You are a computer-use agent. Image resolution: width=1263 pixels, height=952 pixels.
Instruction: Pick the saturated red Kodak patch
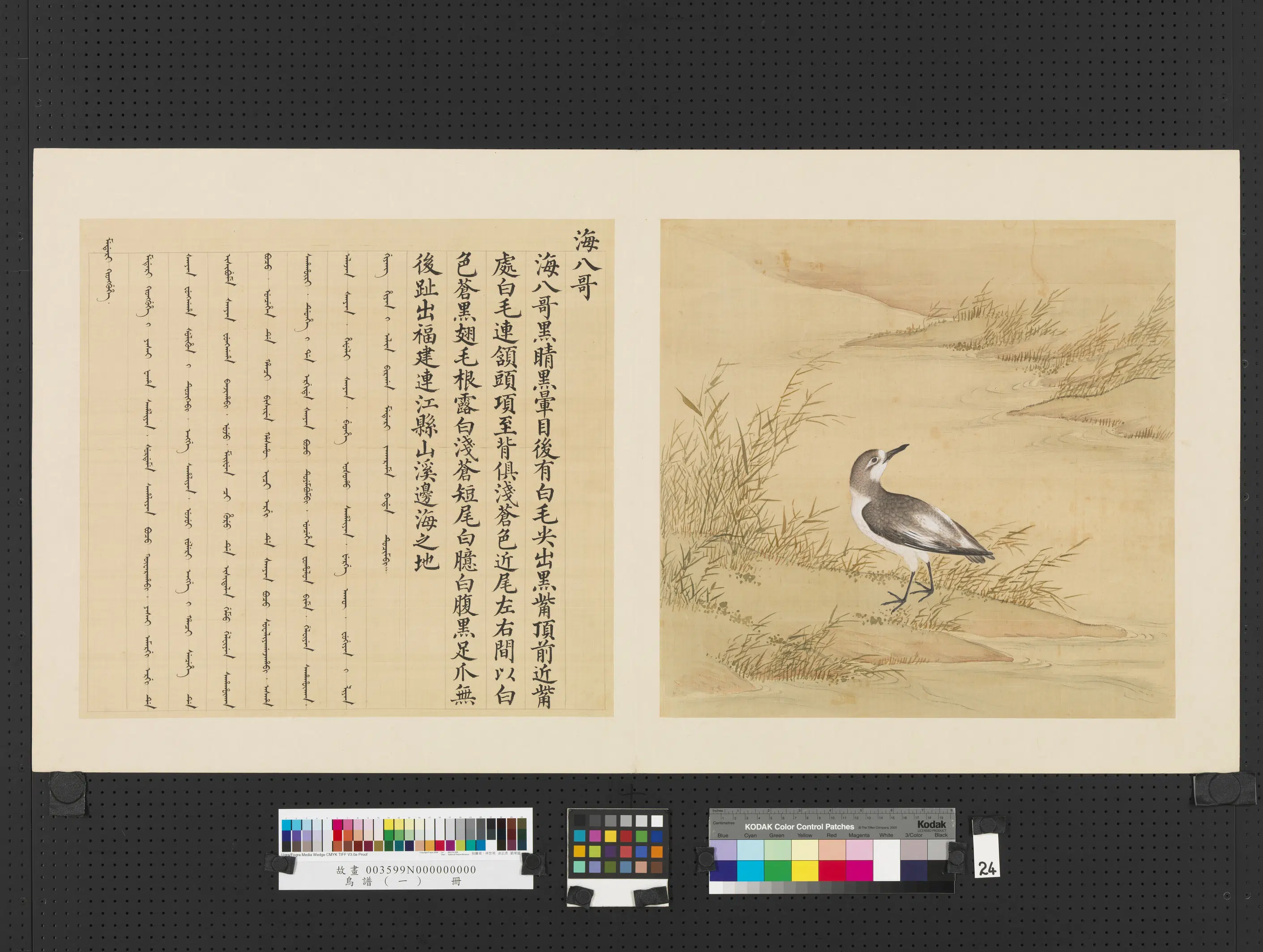point(832,871)
